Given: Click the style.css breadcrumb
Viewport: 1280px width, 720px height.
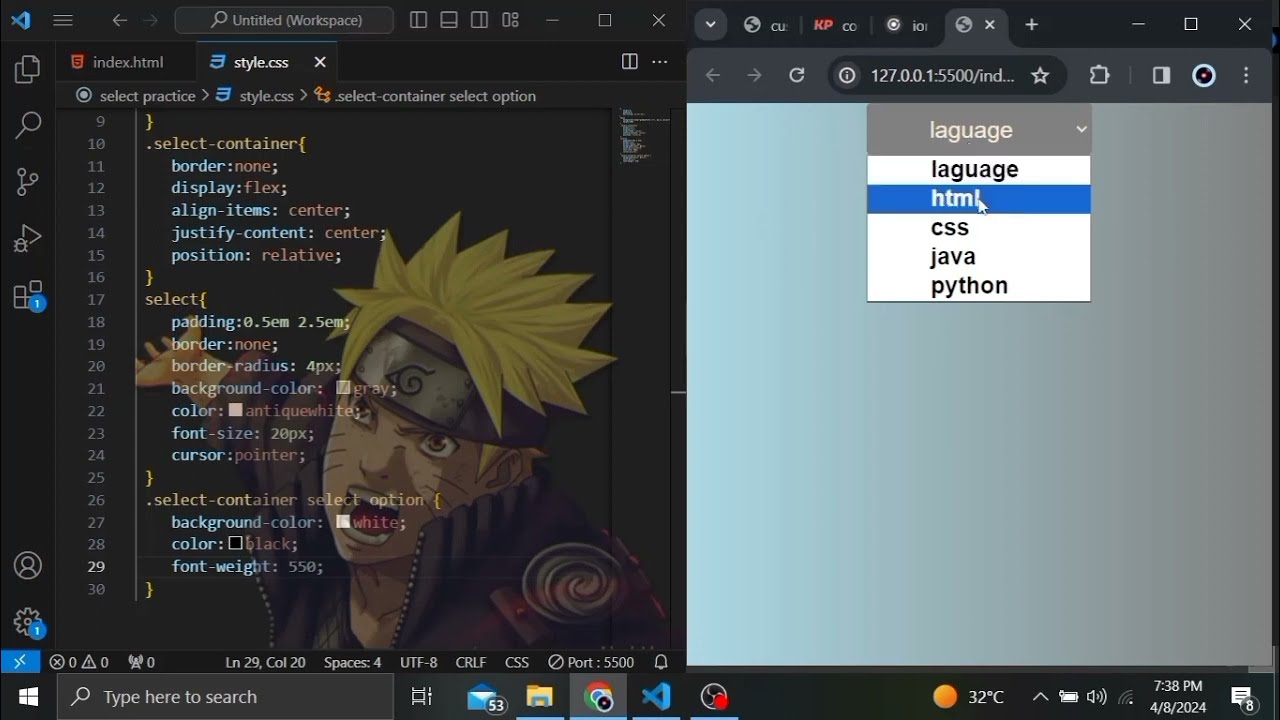Looking at the screenshot, I should 266,96.
